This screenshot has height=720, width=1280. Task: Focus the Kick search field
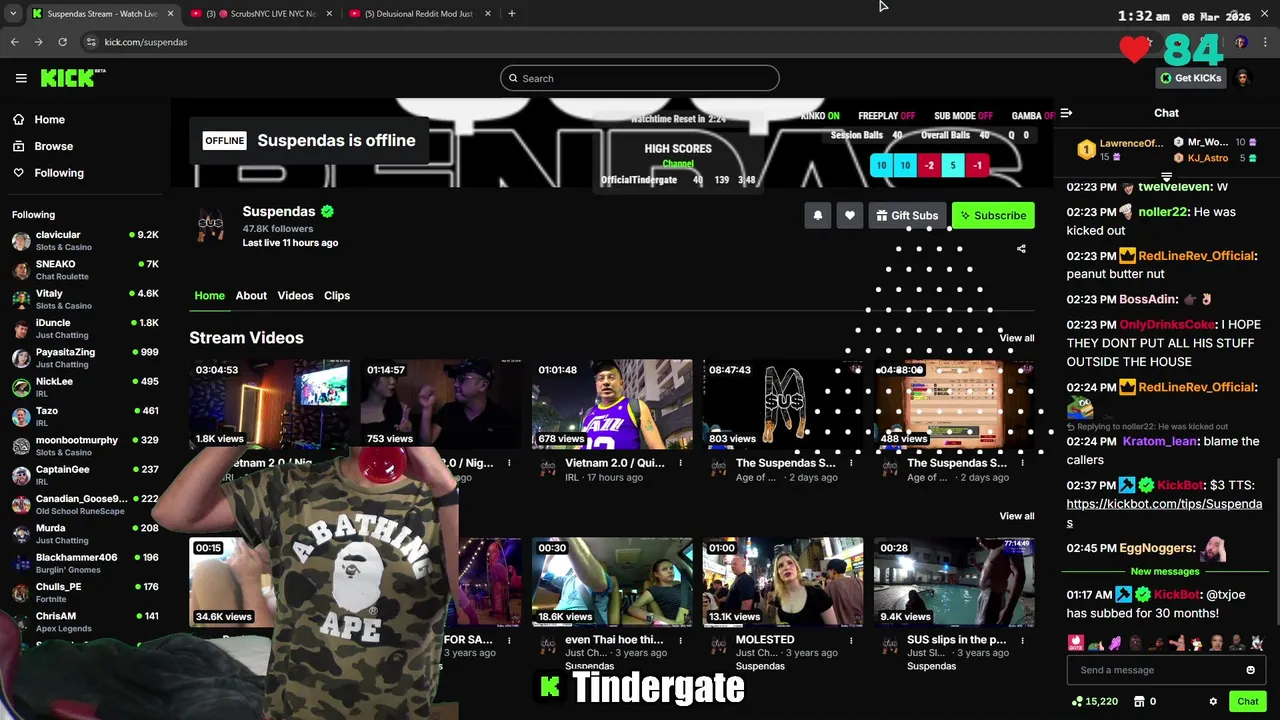pyautogui.click(x=640, y=78)
